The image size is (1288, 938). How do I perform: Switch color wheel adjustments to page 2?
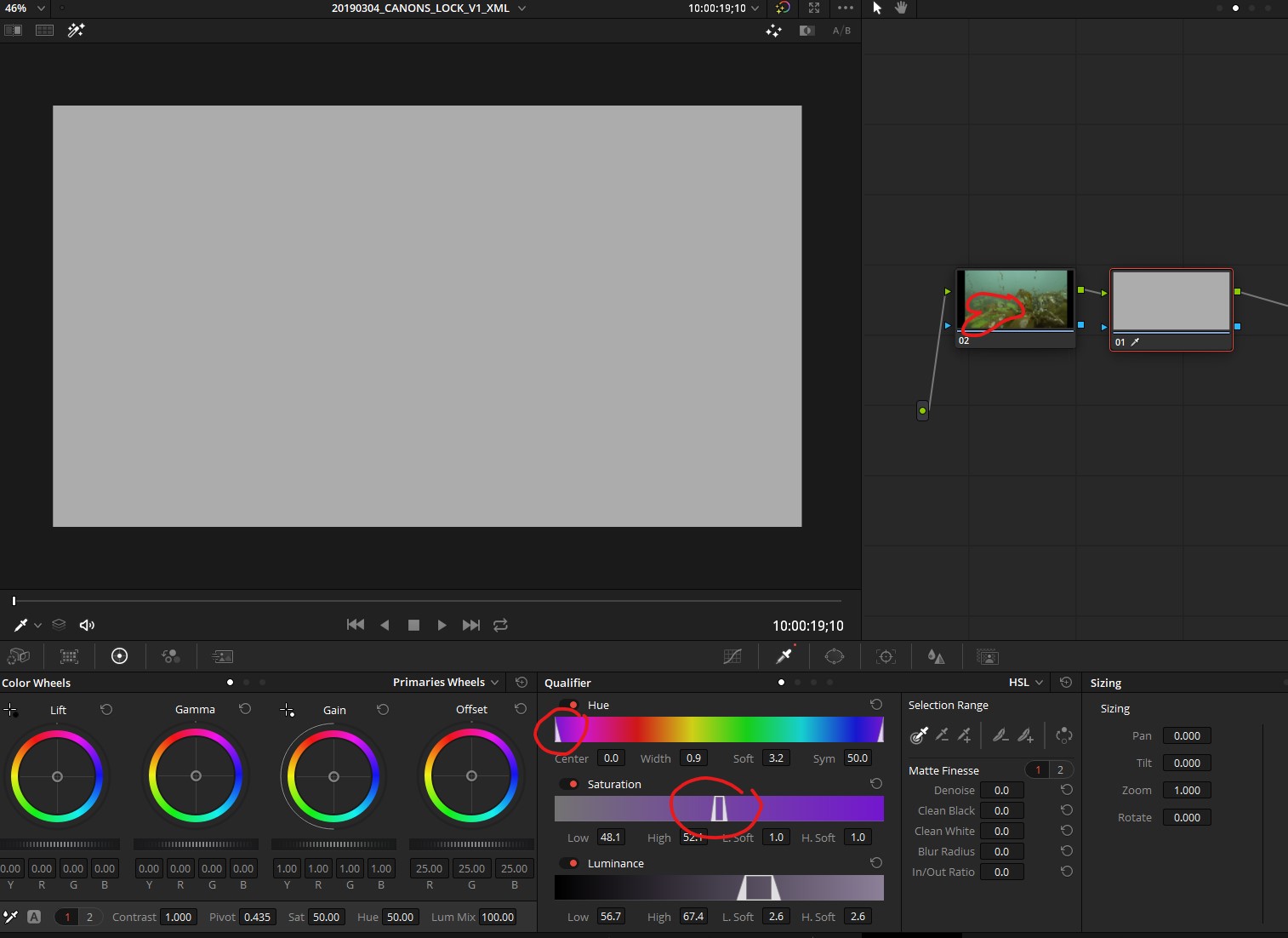click(89, 917)
